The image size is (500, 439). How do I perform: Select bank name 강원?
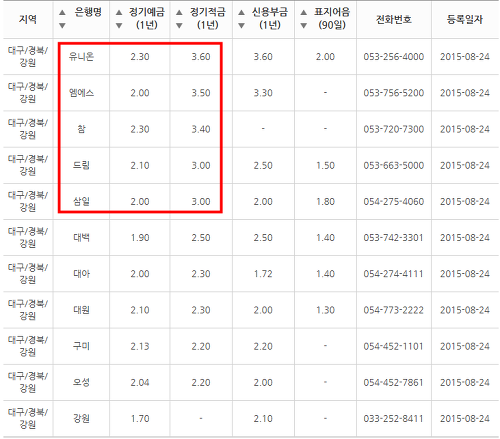81,419
